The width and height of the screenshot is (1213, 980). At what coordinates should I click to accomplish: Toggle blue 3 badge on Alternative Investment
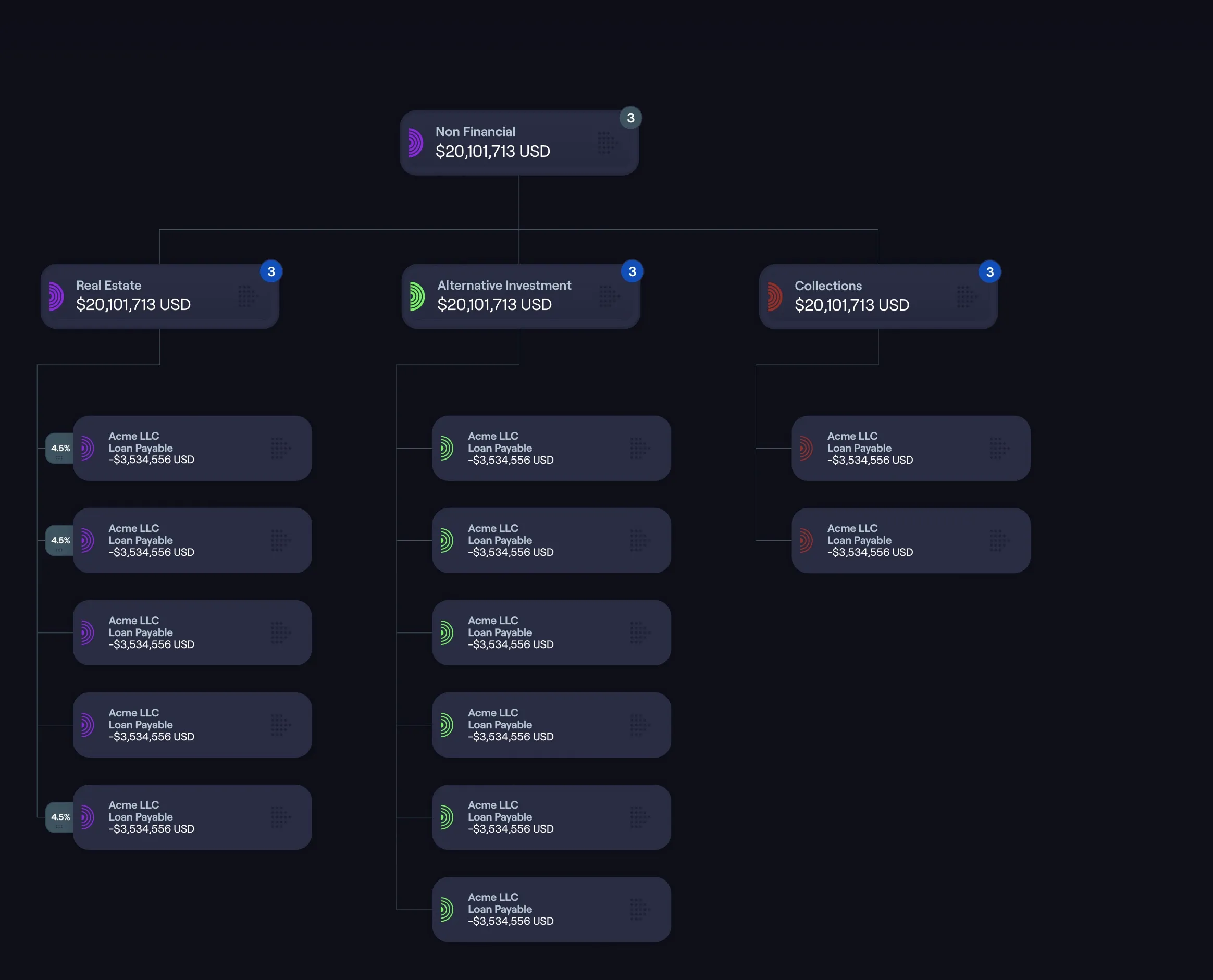click(632, 271)
